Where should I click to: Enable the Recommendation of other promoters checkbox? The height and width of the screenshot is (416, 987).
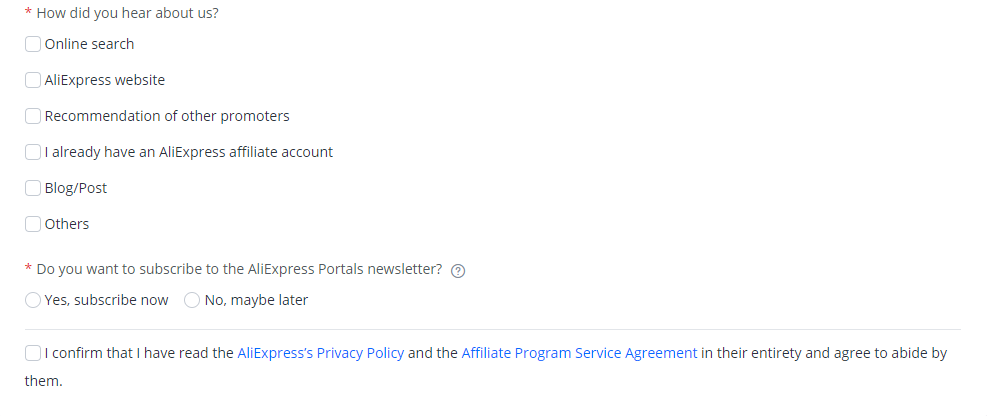tap(33, 116)
